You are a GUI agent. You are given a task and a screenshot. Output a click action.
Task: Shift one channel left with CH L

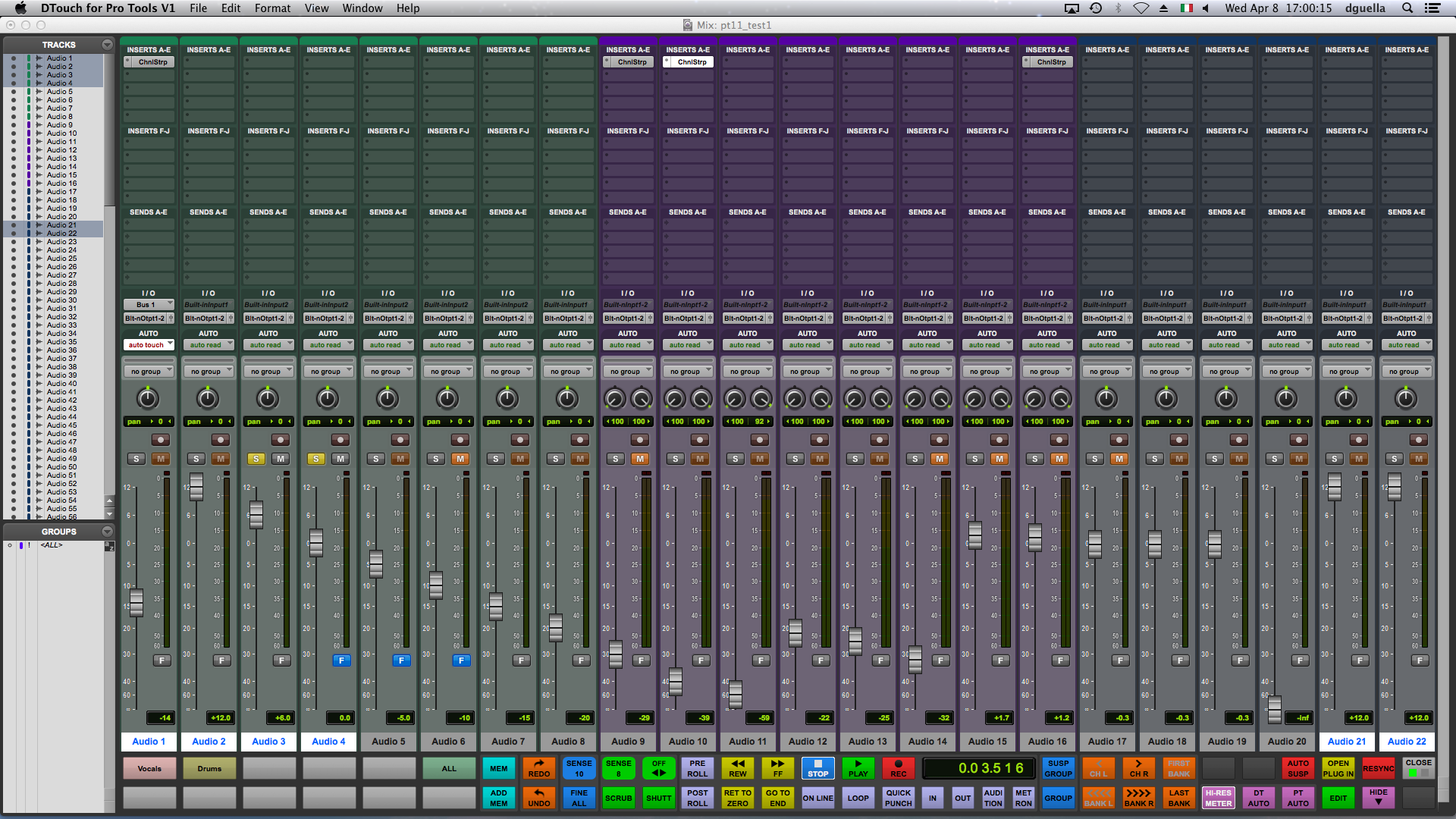coord(1098,768)
